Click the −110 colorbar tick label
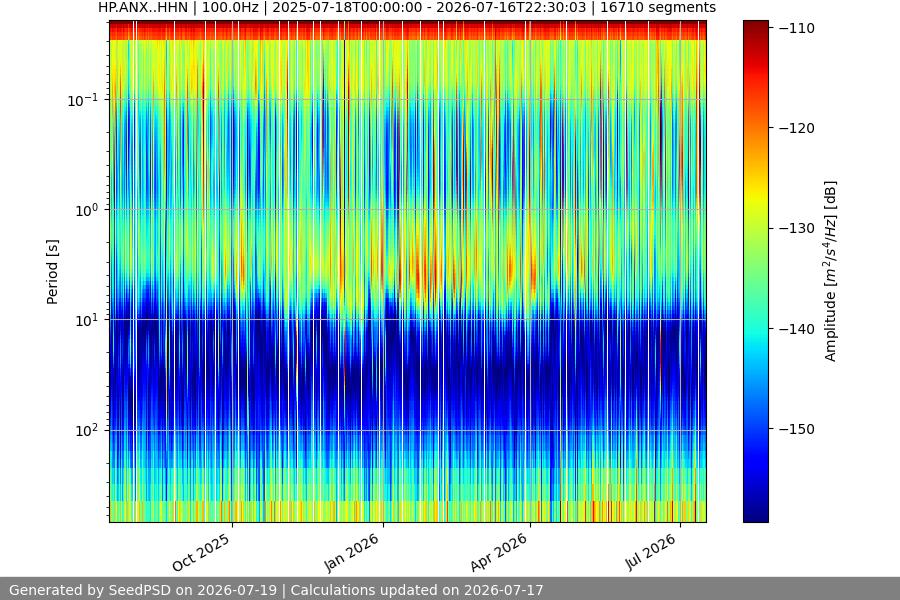900x600 pixels. tap(797, 28)
